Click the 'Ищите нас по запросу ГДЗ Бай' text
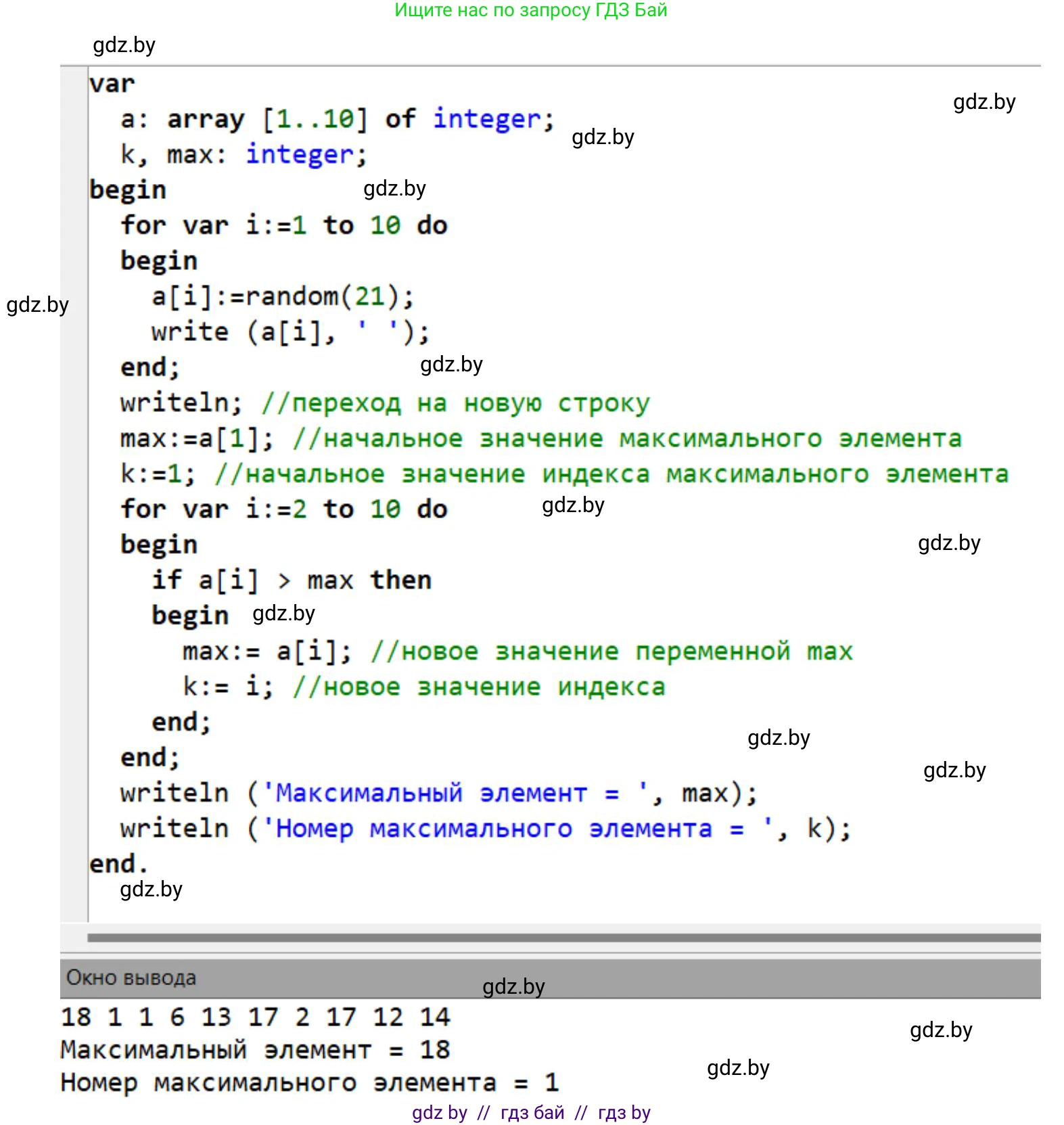1064x1125 pixels. pyautogui.click(x=530, y=10)
